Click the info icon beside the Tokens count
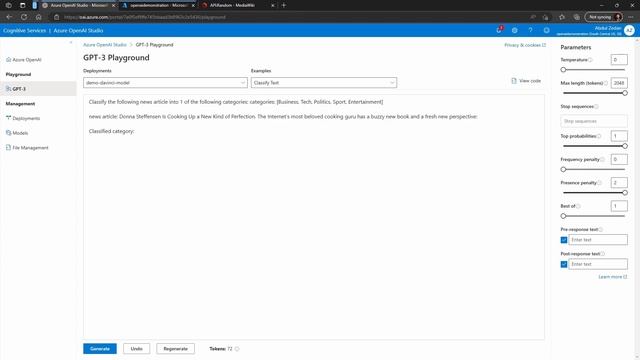Screen dimensions: 640x360 point(237,349)
